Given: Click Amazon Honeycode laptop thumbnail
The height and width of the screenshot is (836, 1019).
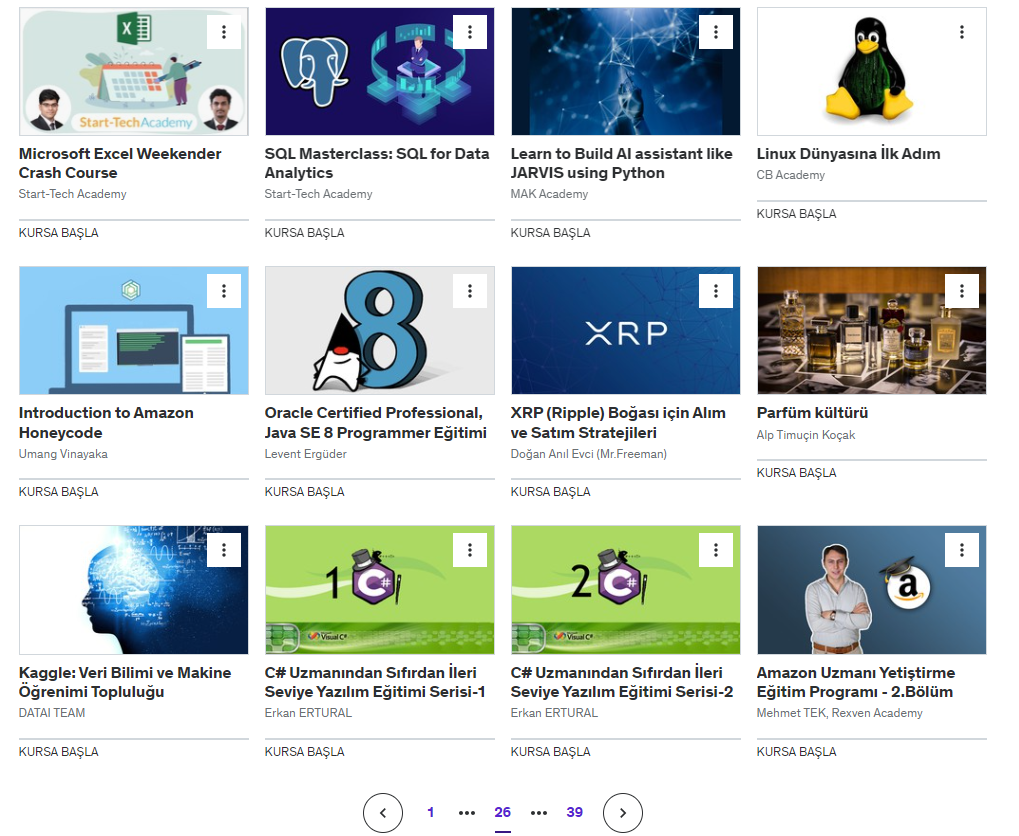Looking at the screenshot, I should [x=134, y=330].
